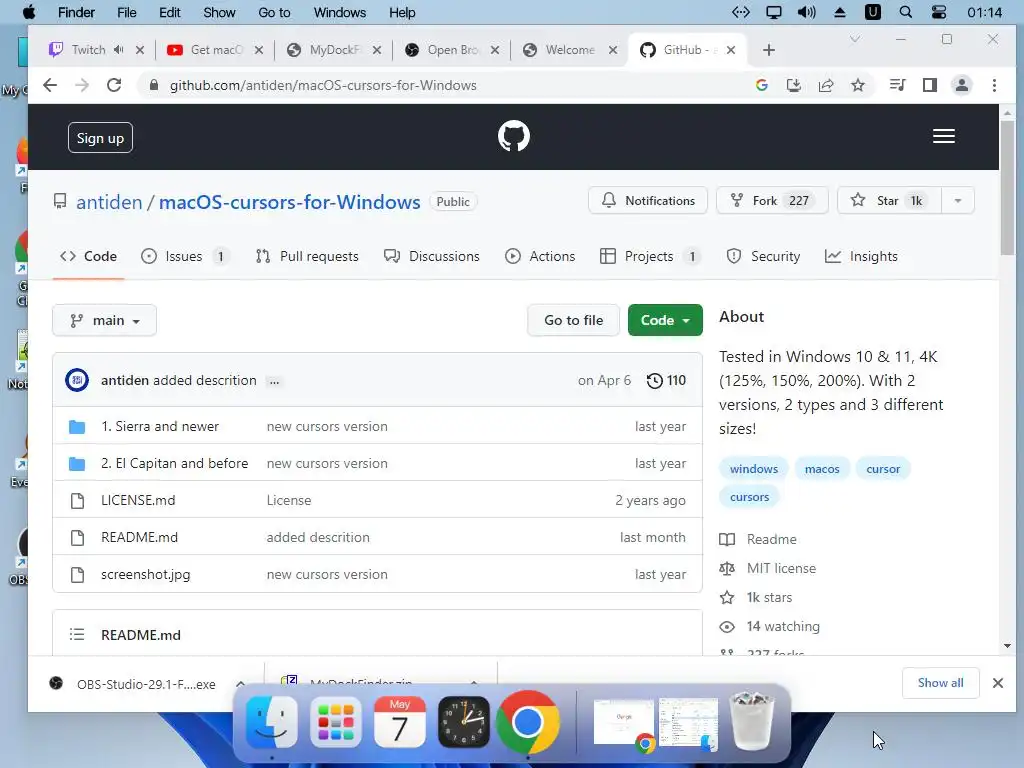Viewport: 1024px width, 768px height.
Task: Click the Notifications button
Action: 648,200
